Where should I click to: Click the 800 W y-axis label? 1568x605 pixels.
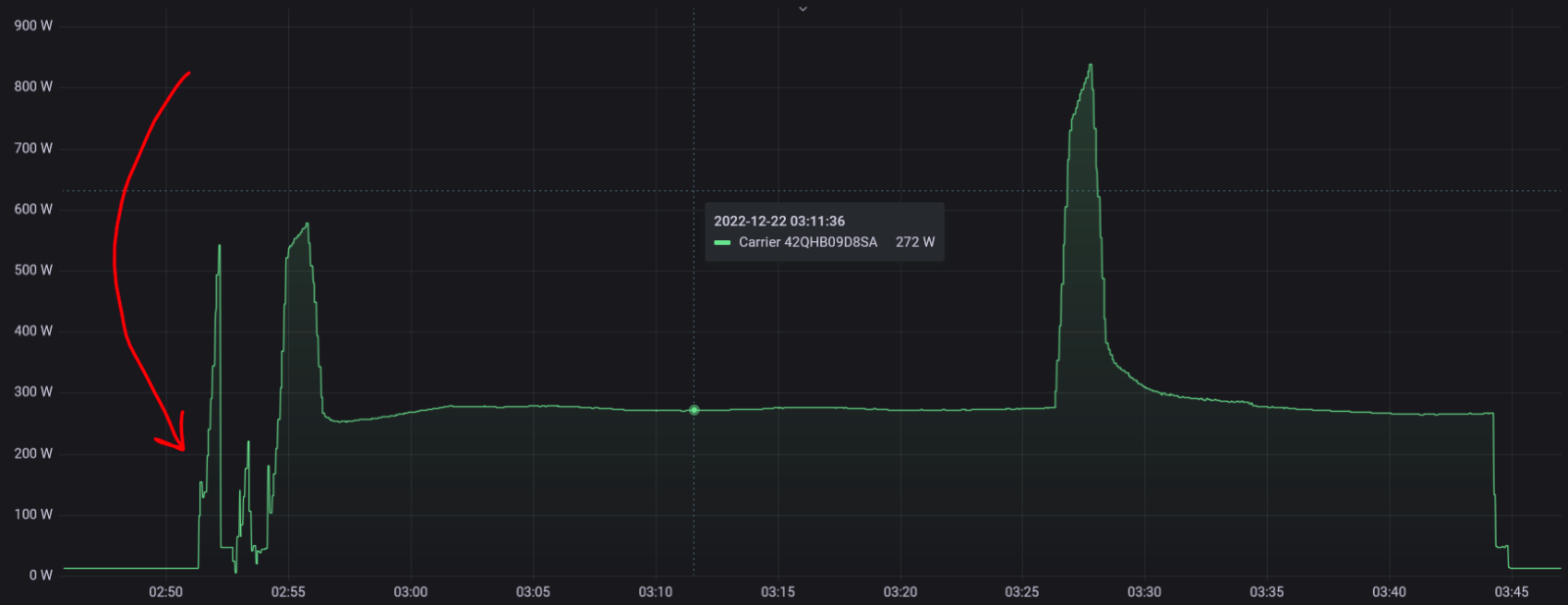pyautogui.click(x=33, y=86)
